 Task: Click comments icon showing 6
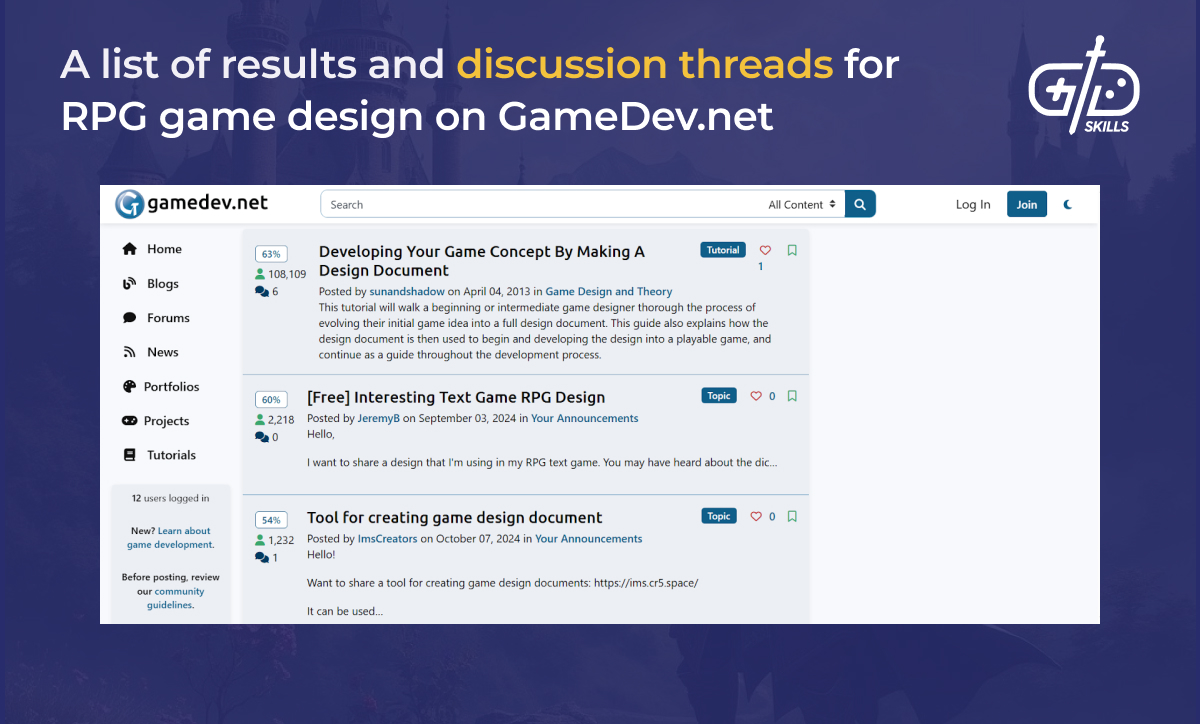pyautogui.click(x=262, y=292)
